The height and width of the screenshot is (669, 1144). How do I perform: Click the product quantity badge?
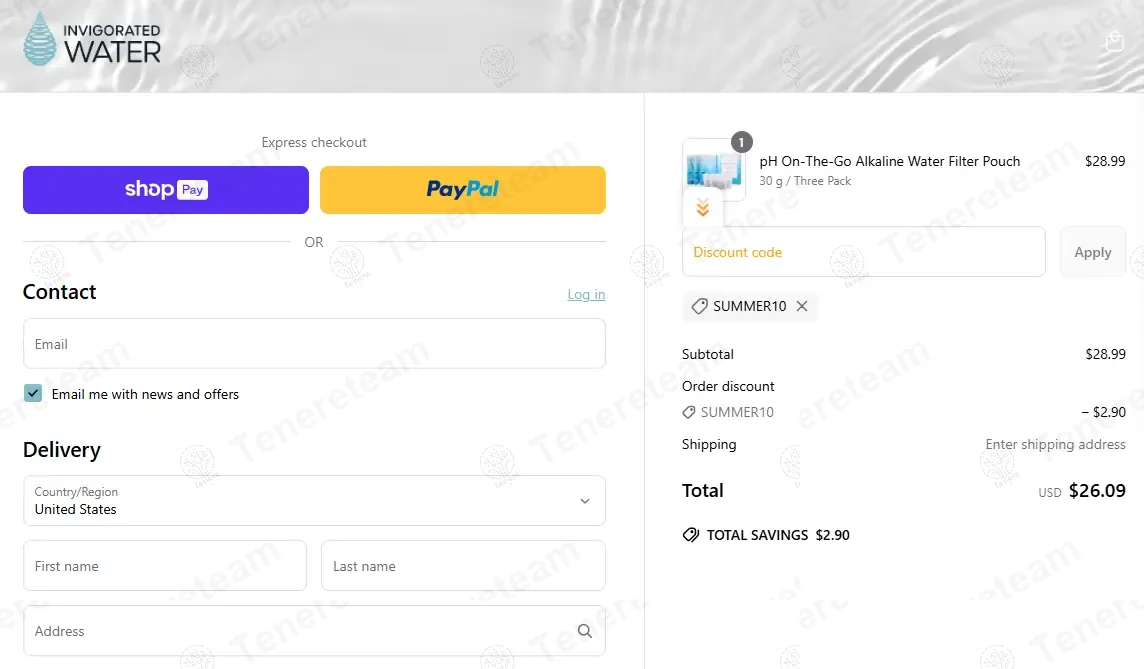741,142
